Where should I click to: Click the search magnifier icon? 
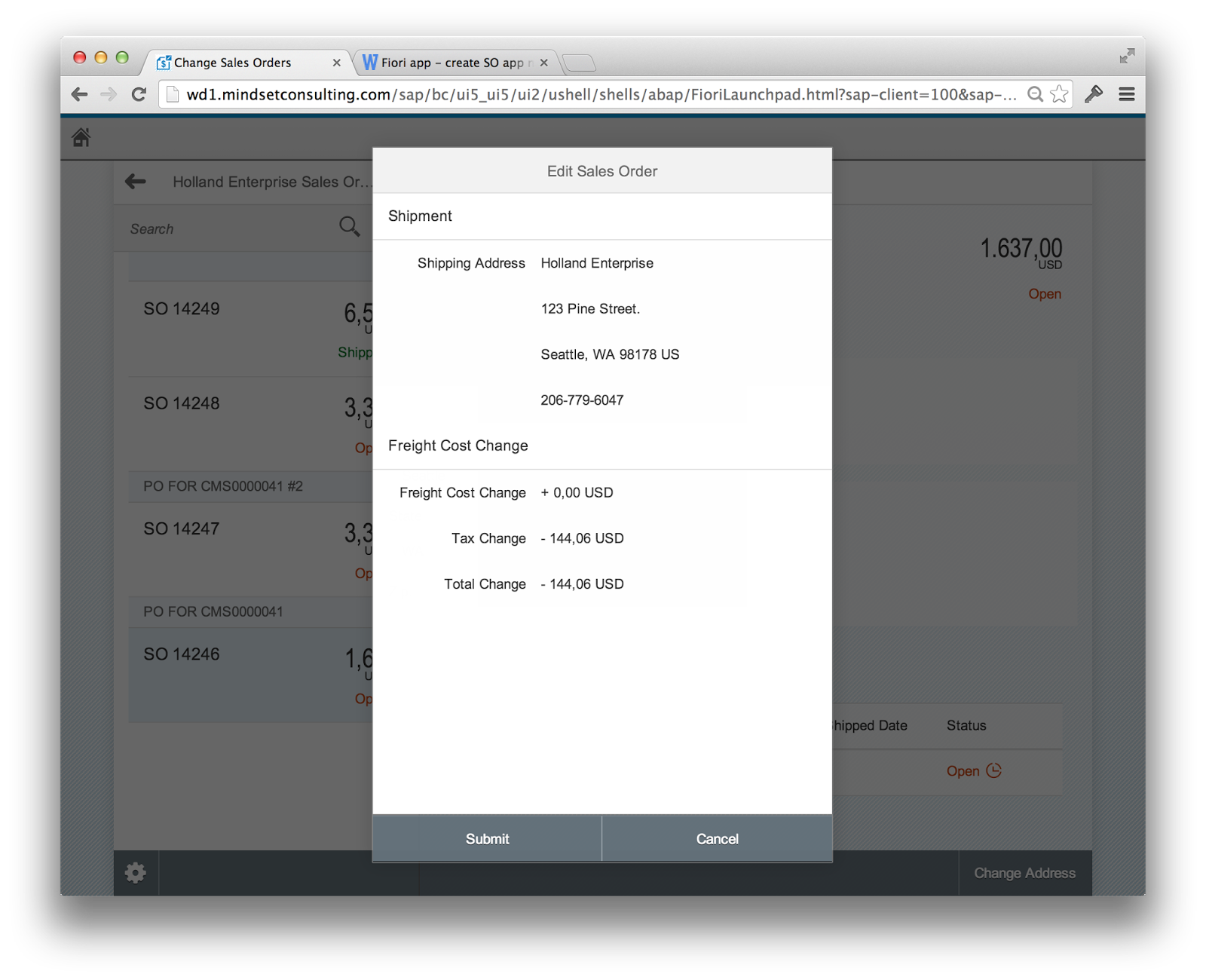(x=348, y=226)
